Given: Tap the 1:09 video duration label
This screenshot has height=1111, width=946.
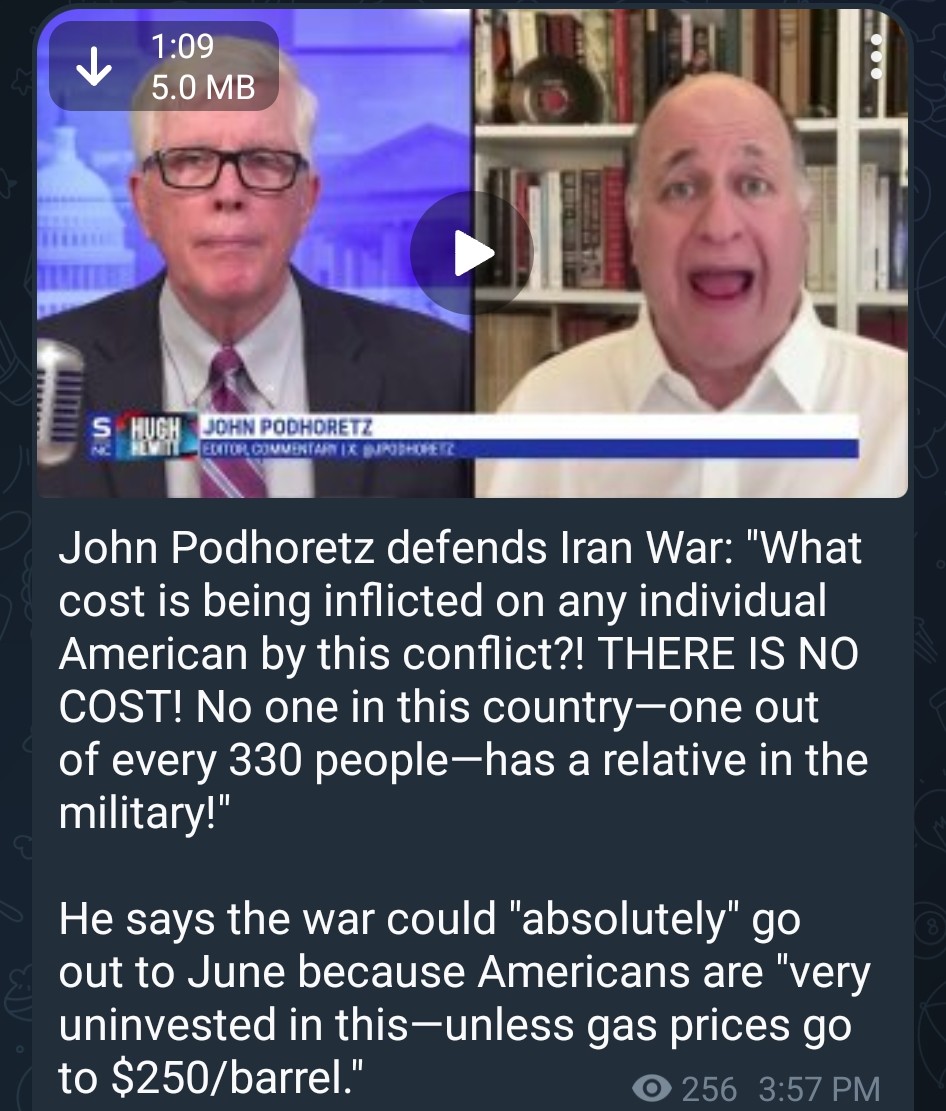Looking at the screenshot, I should tap(182, 47).
